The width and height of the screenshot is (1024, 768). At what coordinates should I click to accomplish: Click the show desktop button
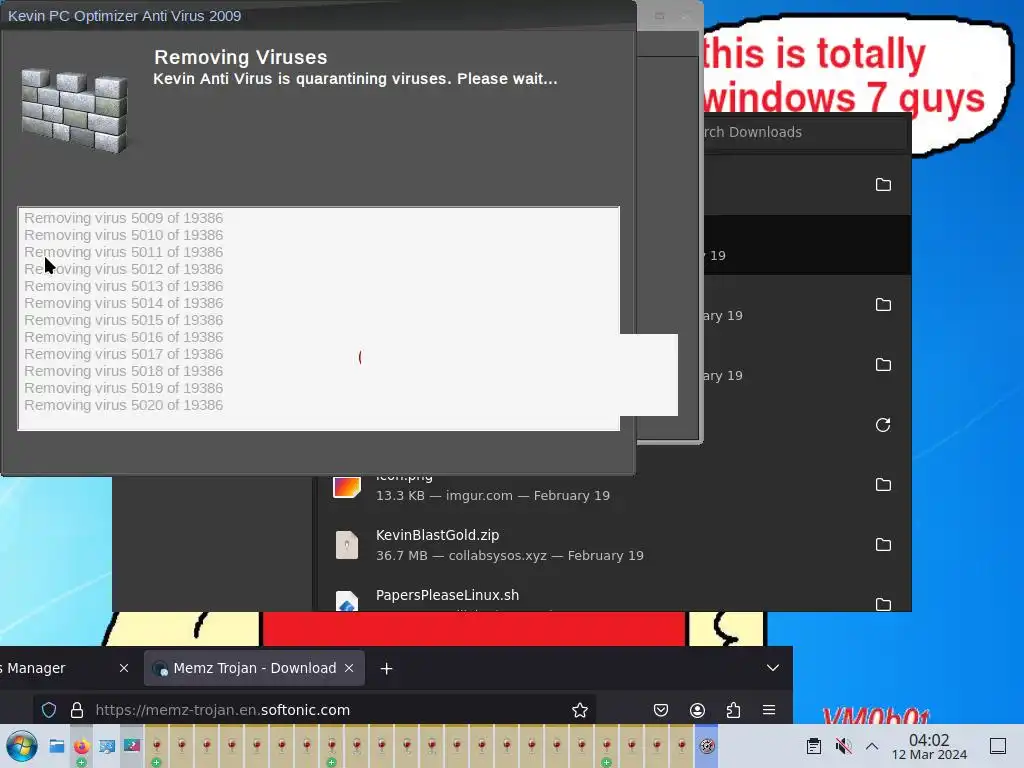pos(998,746)
